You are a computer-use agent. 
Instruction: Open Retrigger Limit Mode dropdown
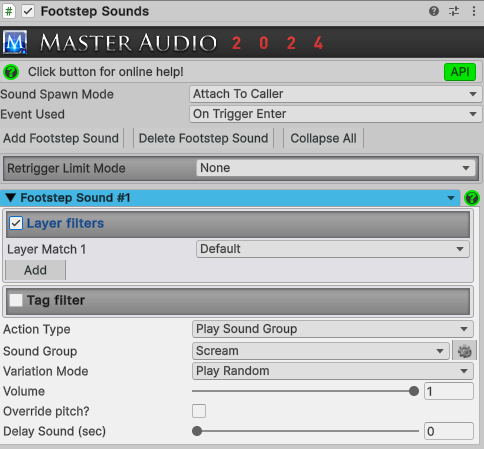(x=336, y=168)
